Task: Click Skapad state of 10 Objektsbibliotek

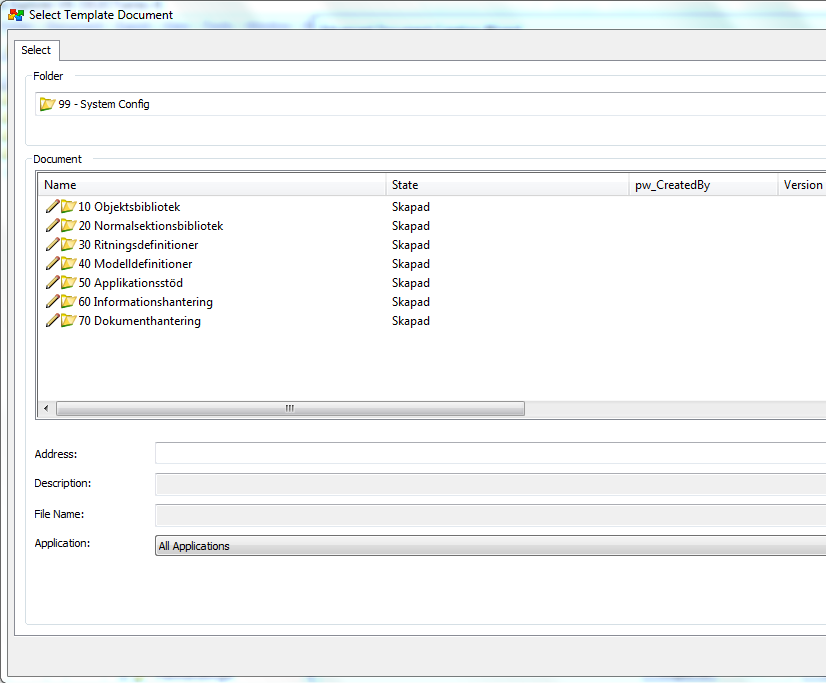Action: click(411, 206)
